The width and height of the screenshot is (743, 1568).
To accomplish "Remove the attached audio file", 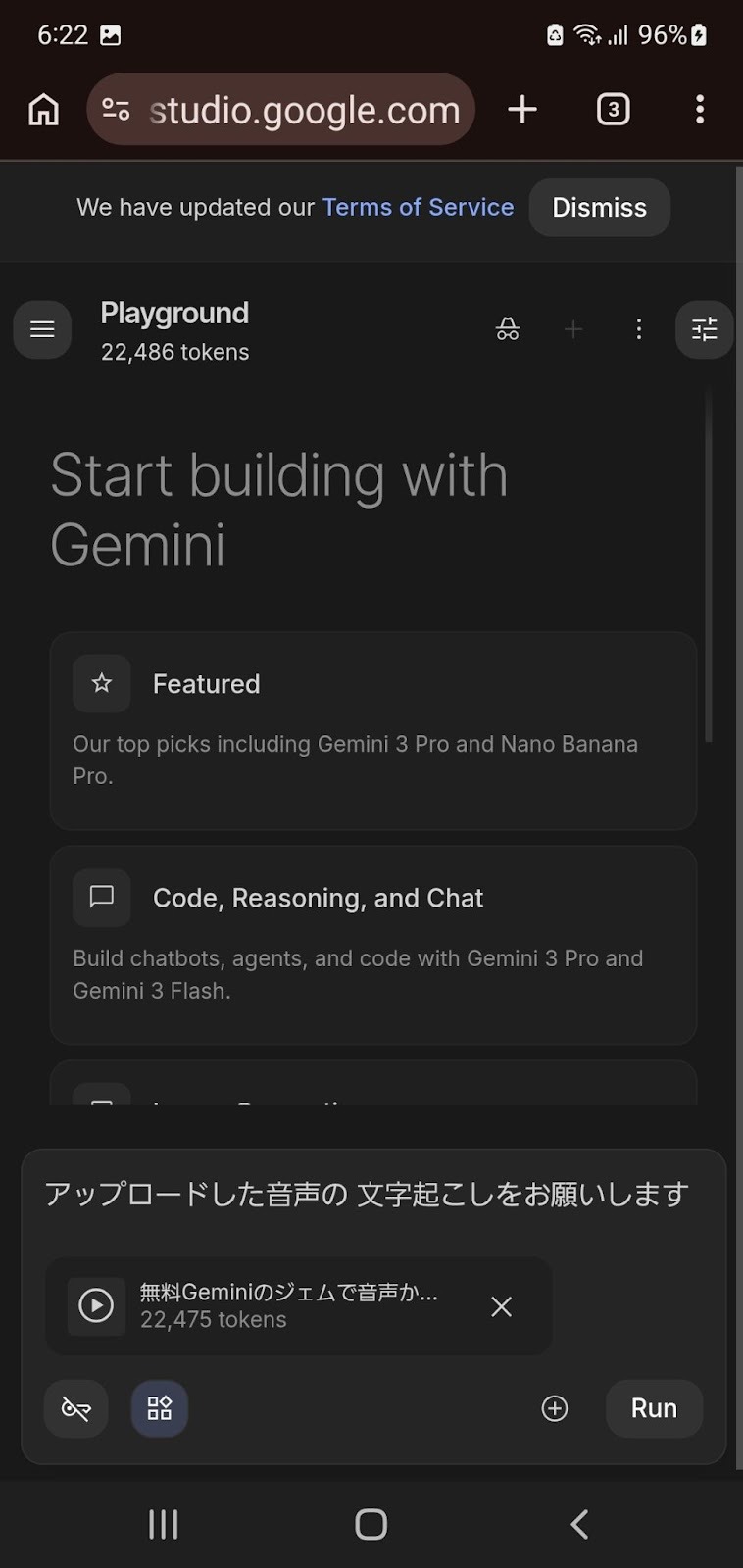I will 501,1306.
